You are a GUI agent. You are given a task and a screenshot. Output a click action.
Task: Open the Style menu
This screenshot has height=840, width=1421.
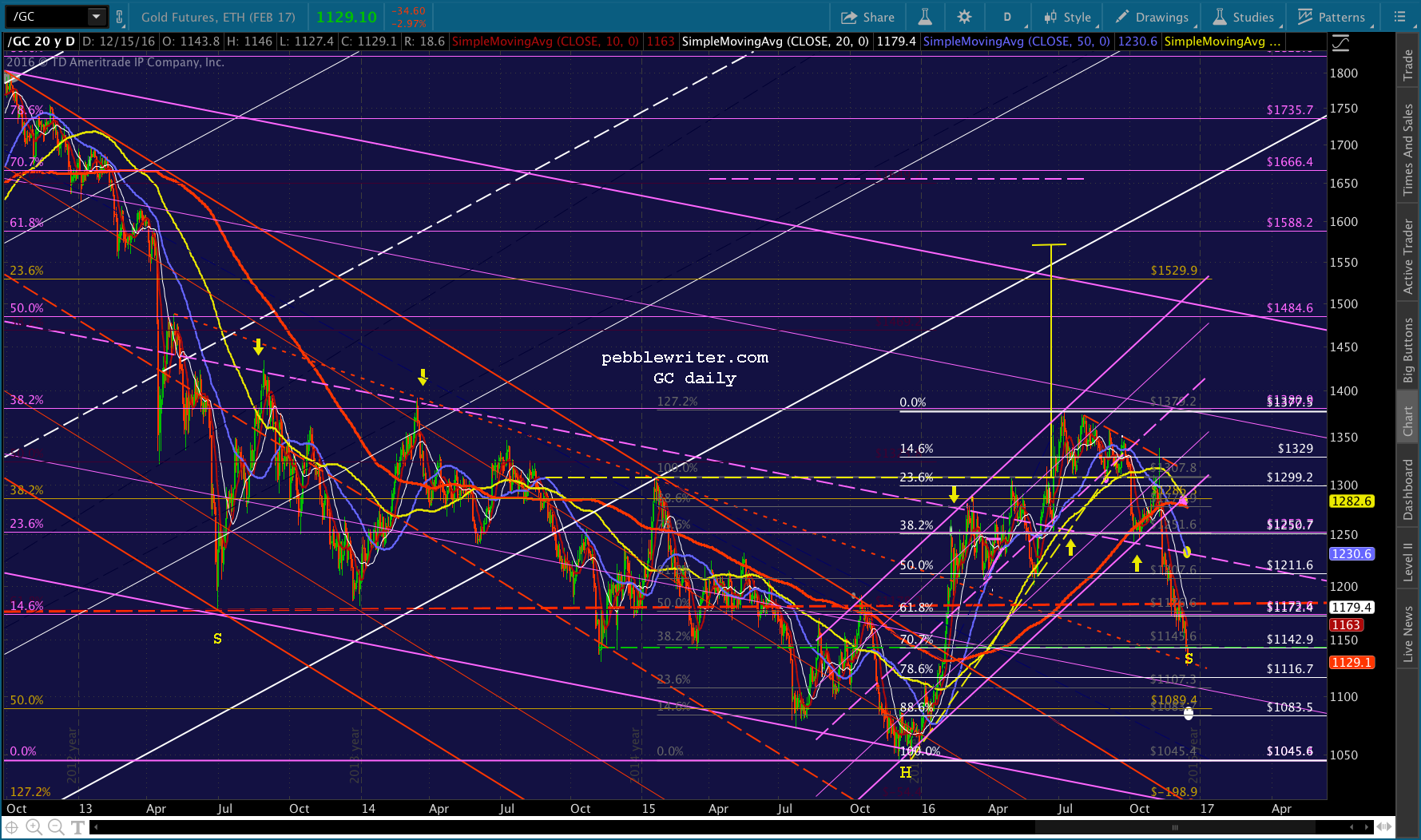point(1067,17)
